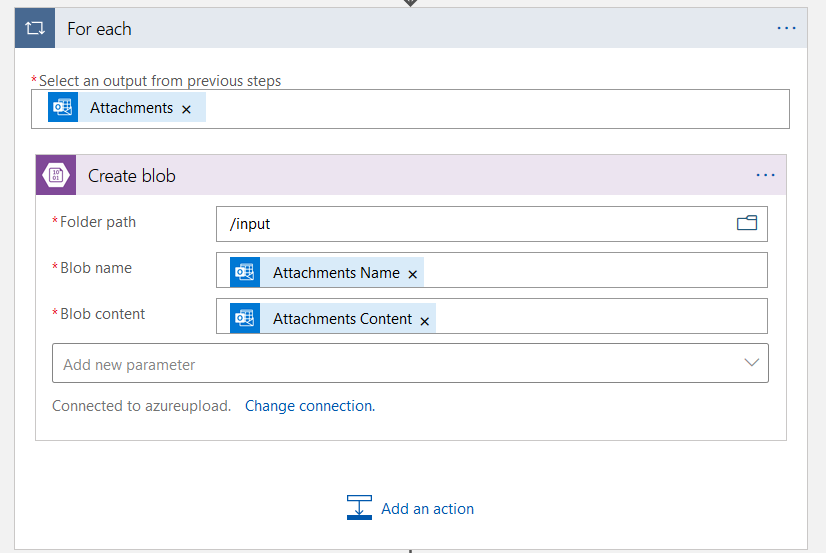Remove the Attachments Name token

click(x=413, y=274)
